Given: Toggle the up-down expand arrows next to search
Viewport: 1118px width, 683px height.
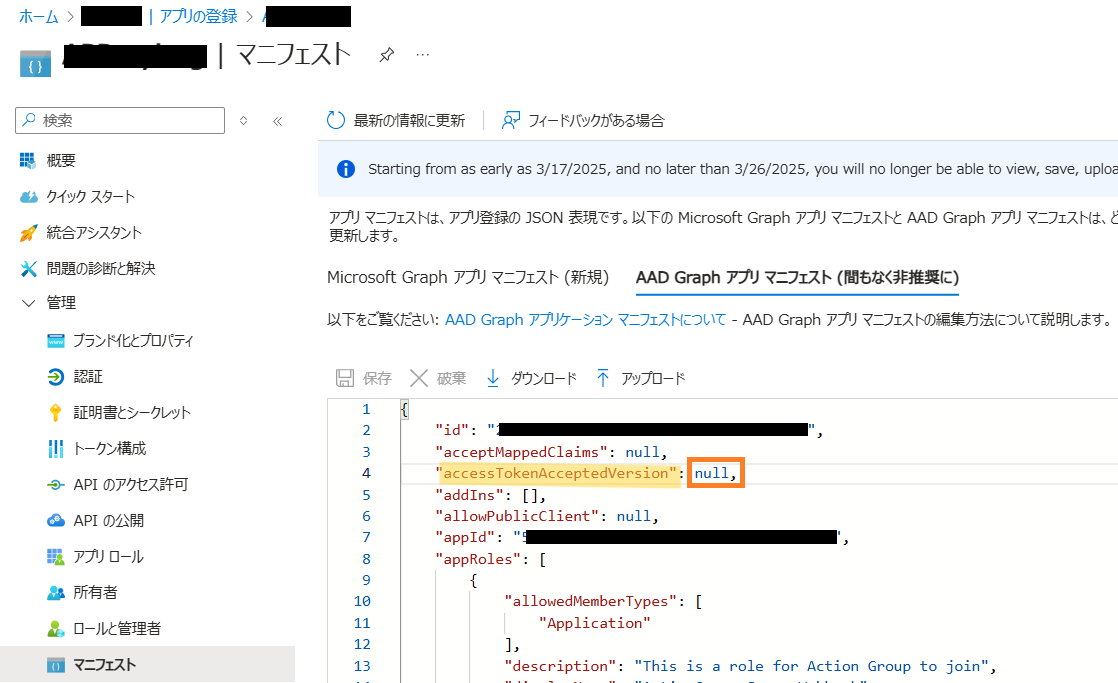Looking at the screenshot, I should click(x=243, y=120).
